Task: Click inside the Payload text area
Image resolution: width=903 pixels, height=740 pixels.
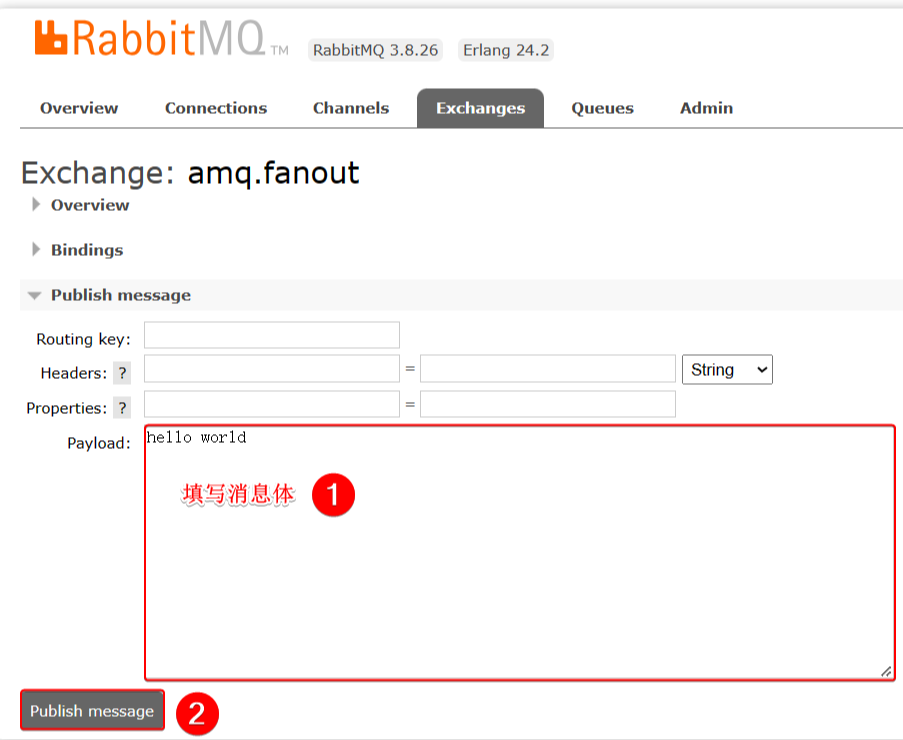Action: click(x=518, y=580)
